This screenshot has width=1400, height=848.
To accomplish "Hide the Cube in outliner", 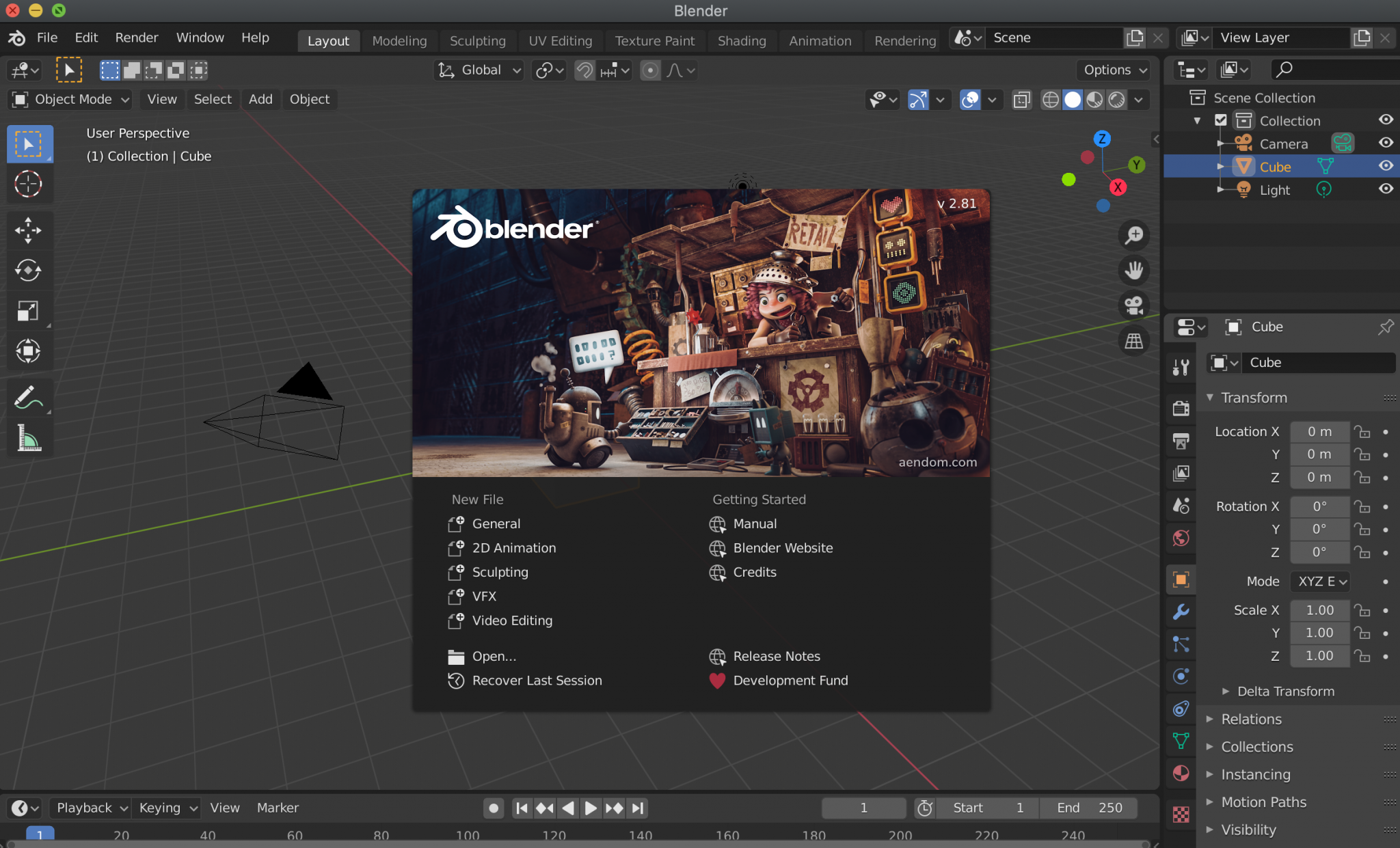I will click(x=1386, y=166).
